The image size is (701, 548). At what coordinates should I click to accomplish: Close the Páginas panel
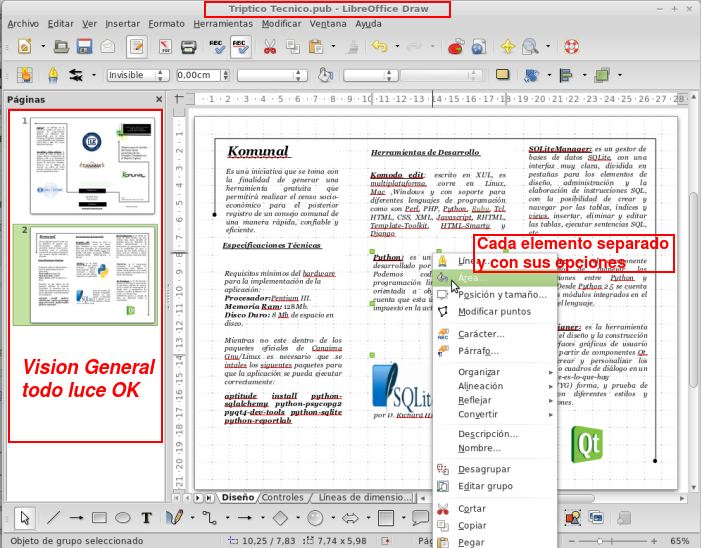159,99
